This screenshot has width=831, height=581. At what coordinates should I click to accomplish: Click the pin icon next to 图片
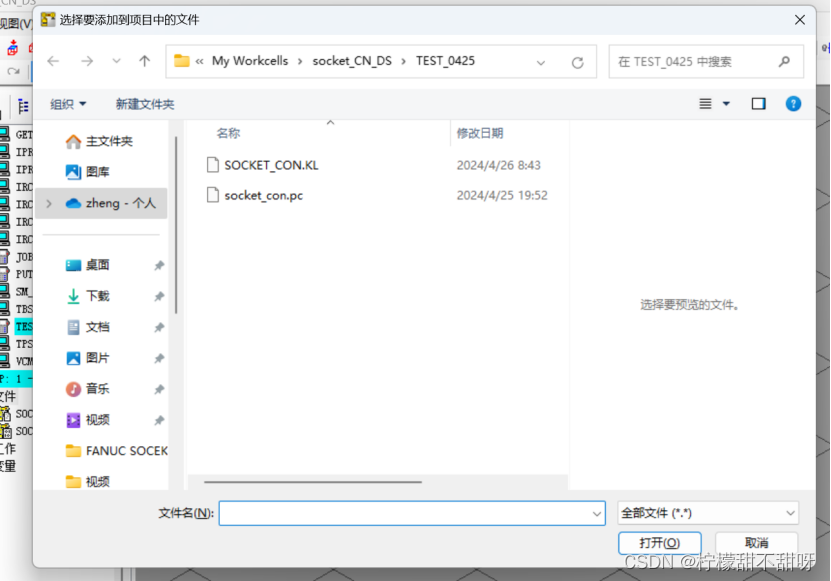(x=159, y=358)
